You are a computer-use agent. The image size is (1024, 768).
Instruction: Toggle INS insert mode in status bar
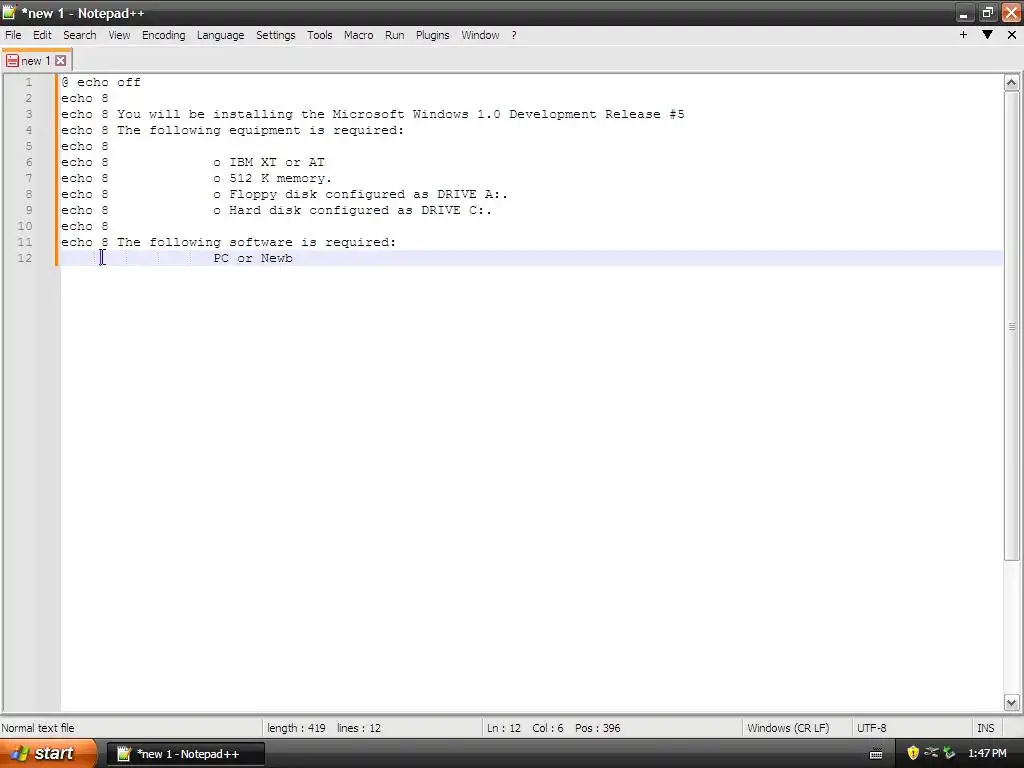click(x=985, y=728)
